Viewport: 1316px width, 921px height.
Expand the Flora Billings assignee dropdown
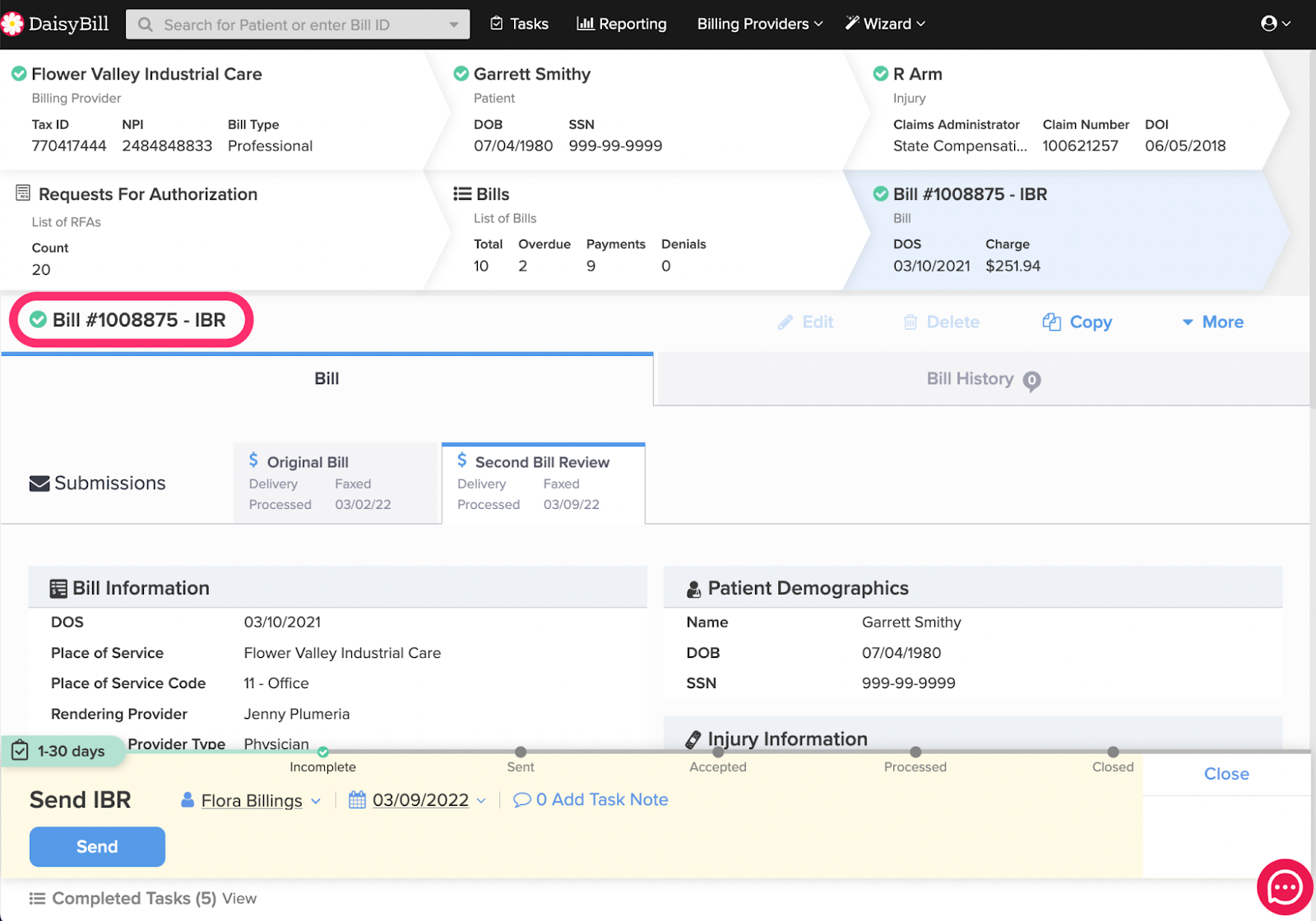[x=316, y=801]
